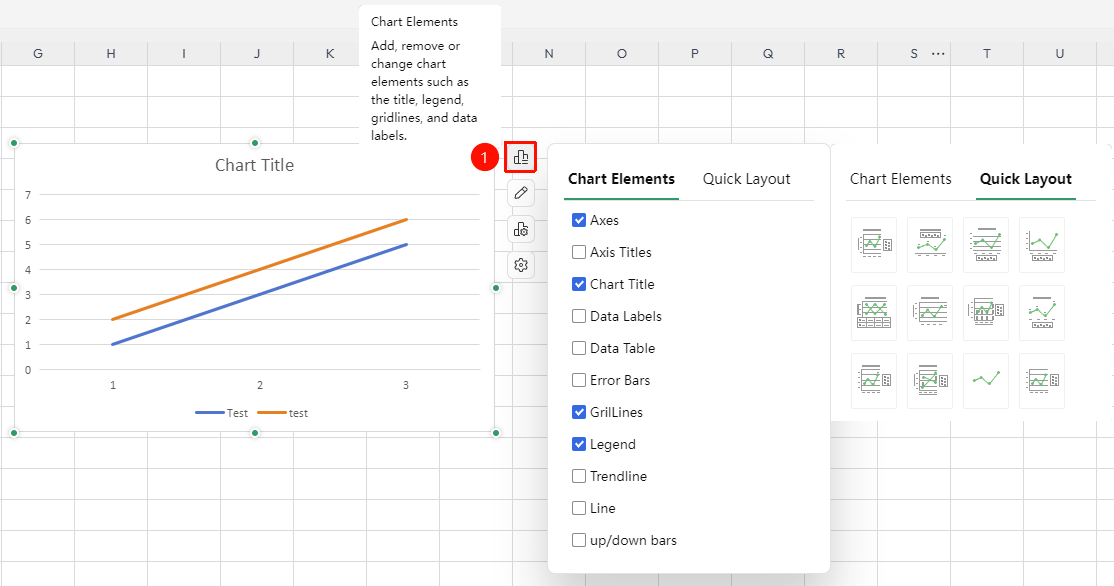Apply the first layout thumbnail in the top row
Image resolution: width=1114 pixels, height=586 pixels.
point(874,244)
